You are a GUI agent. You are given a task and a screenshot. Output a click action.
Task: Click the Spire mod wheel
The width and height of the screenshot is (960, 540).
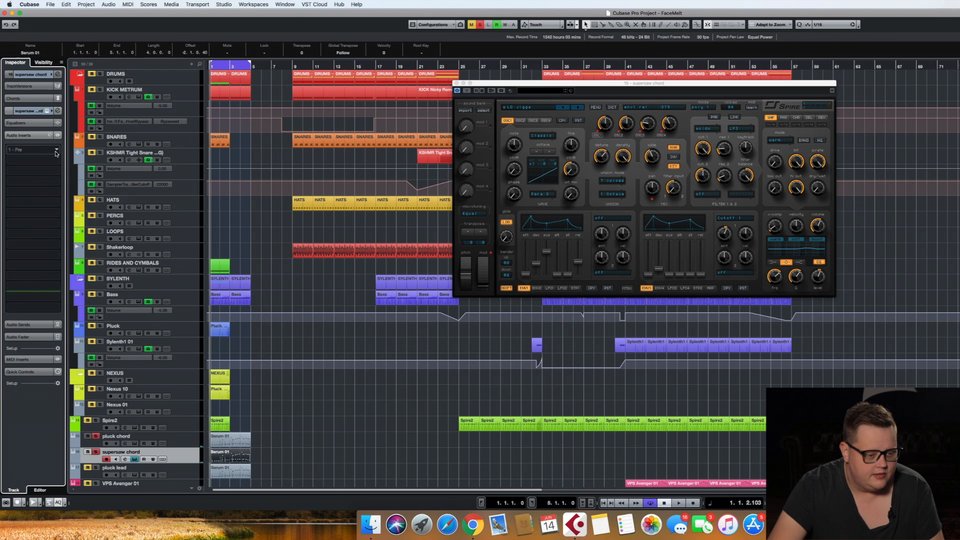[x=483, y=271]
